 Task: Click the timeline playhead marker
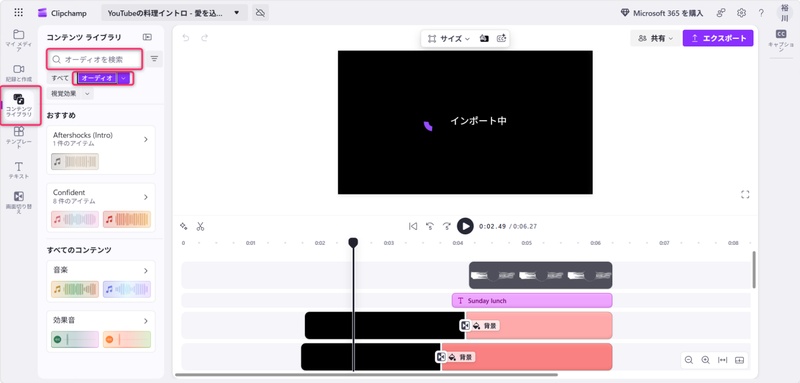[353, 243]
